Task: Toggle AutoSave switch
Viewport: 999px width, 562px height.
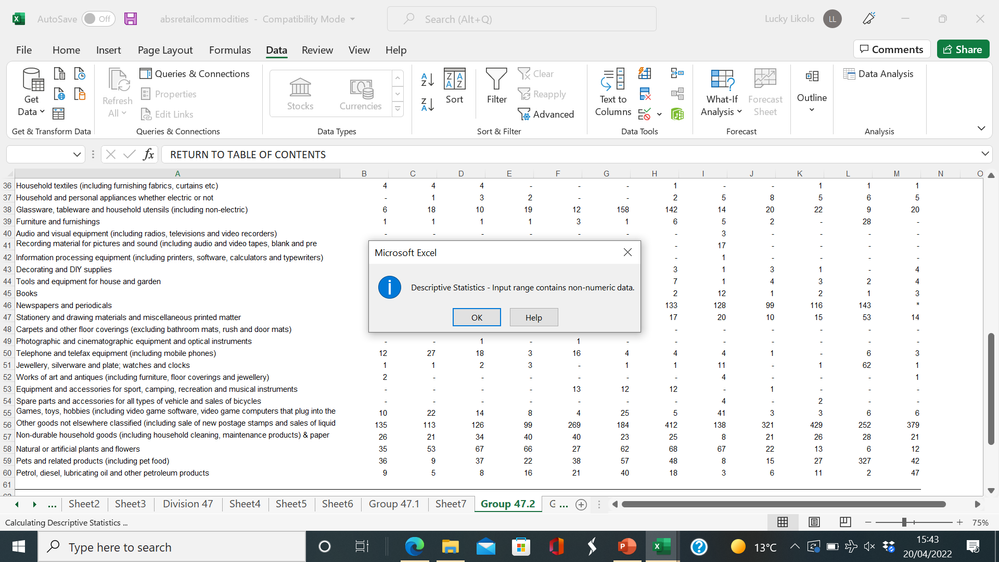Action: point(98,18)
